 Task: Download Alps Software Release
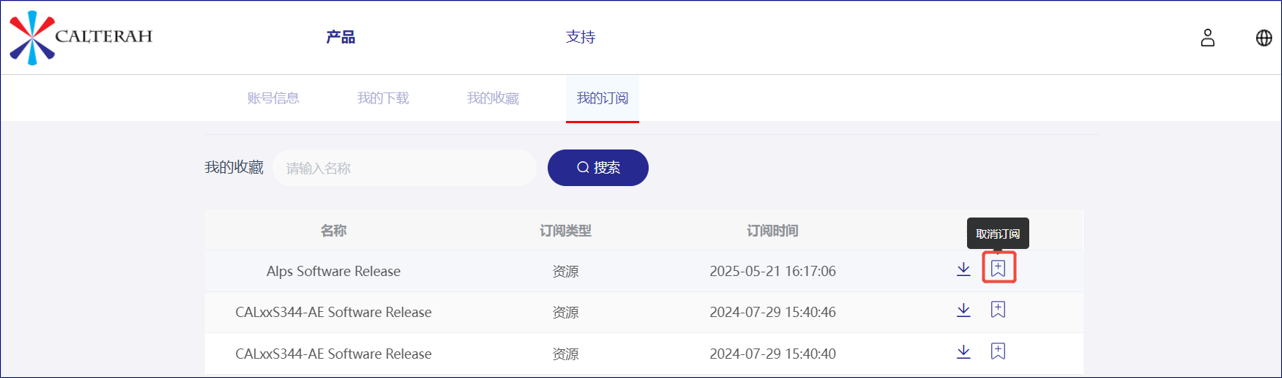click(963, 269)
